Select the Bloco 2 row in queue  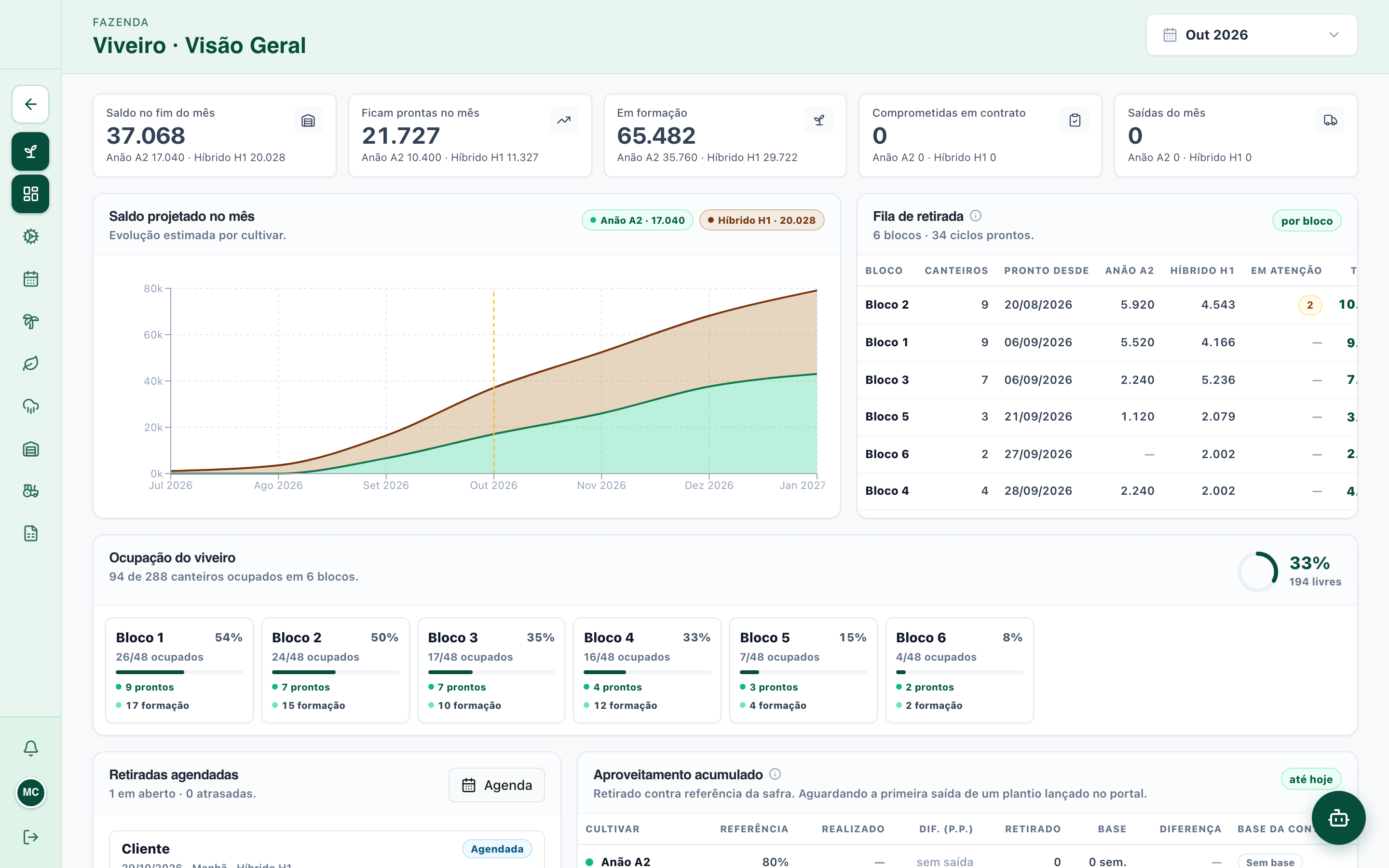(x=1107, y=305)
